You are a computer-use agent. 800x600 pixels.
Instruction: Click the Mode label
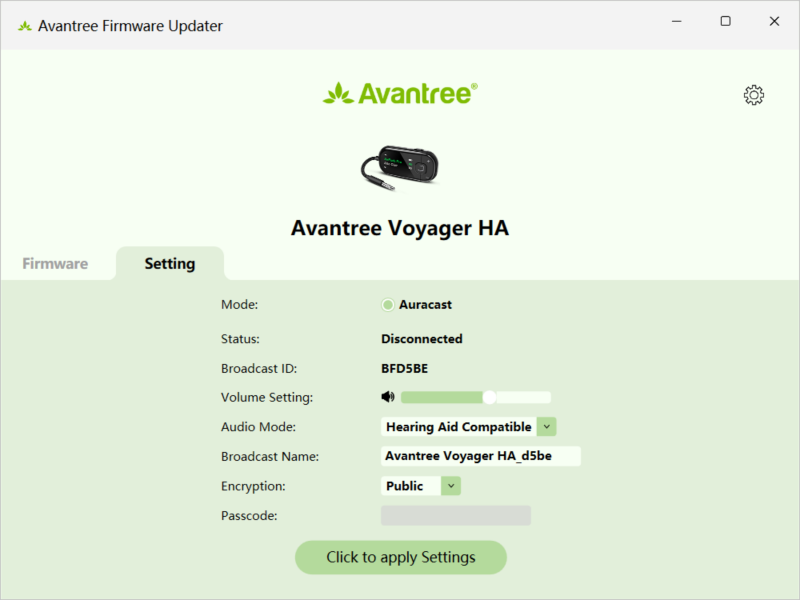239,305
